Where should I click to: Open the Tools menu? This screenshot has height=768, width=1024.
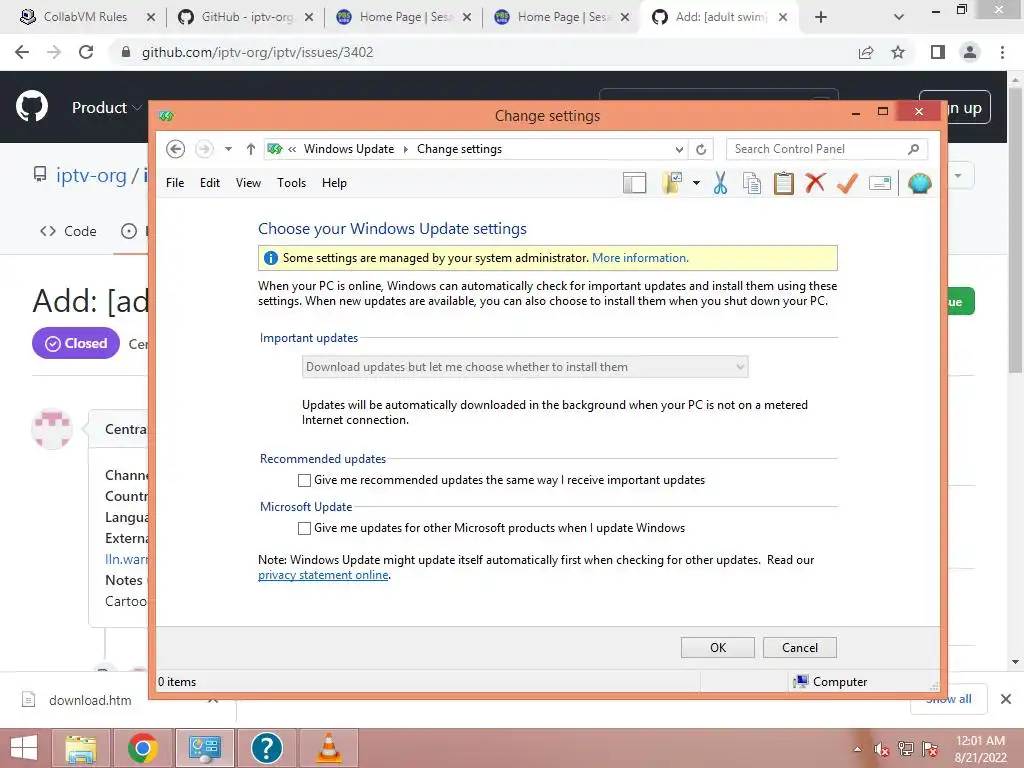coord(291,183)
